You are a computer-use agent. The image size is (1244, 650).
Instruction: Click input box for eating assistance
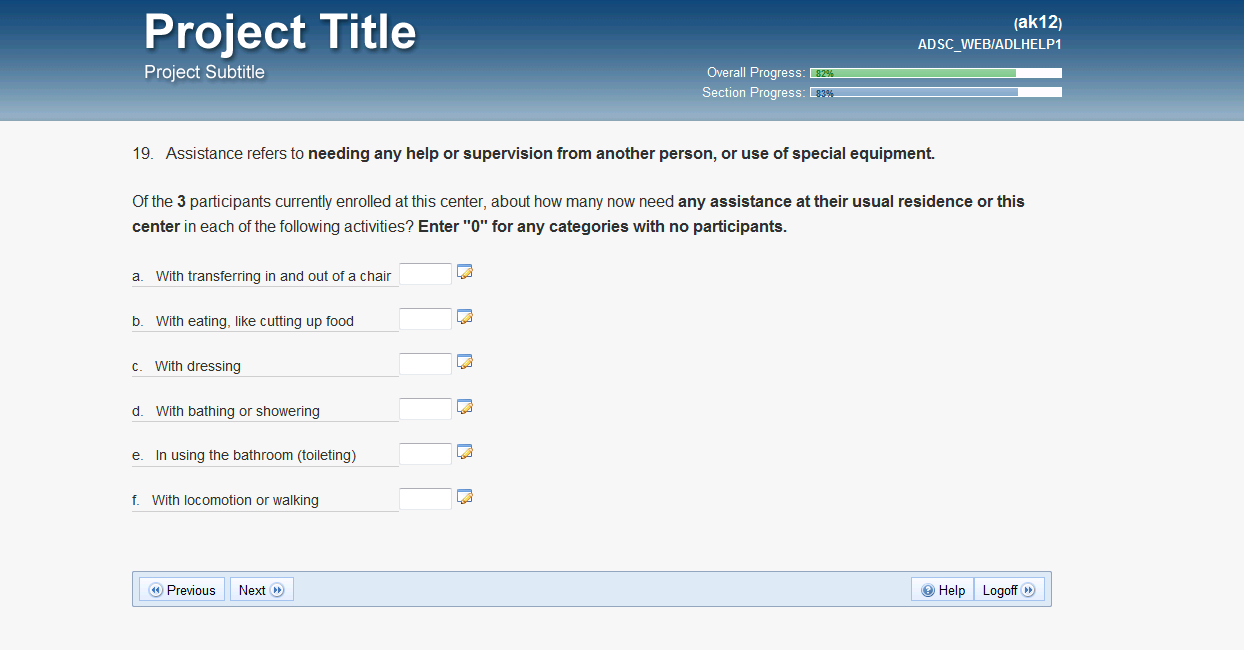coord(425,319)
